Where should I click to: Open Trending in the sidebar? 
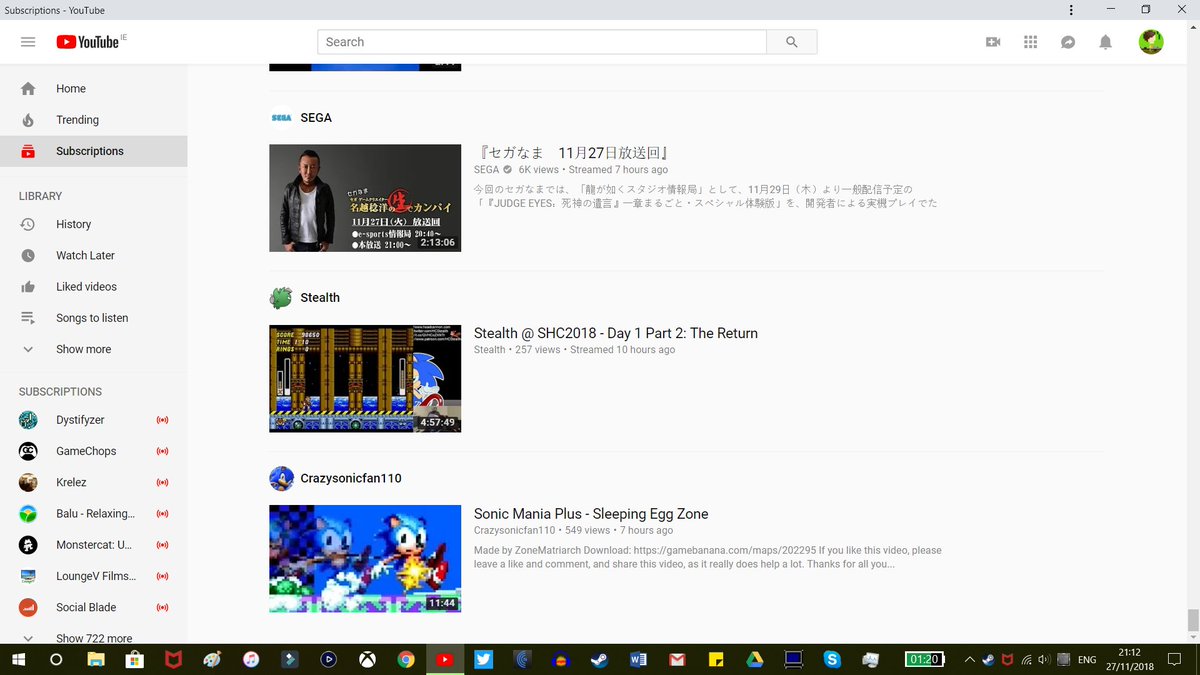point(93,120)
